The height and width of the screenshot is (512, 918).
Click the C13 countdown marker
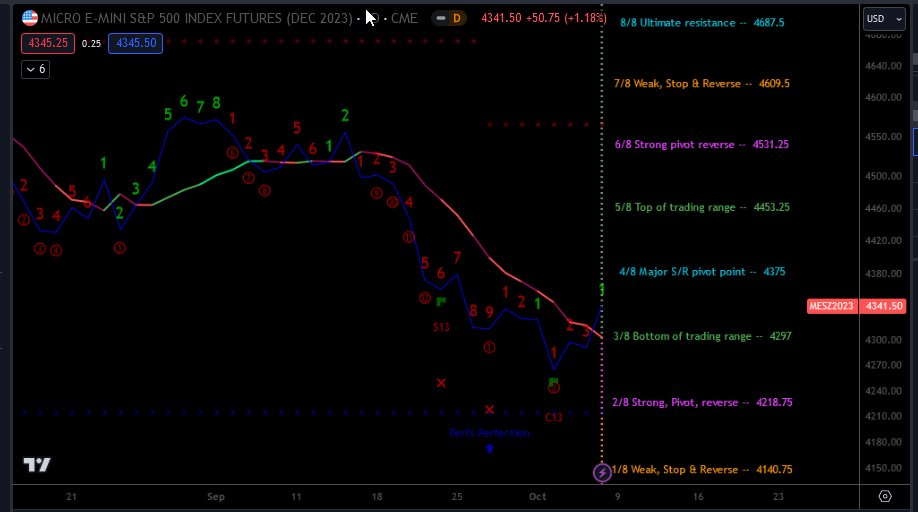coord(553,418)
